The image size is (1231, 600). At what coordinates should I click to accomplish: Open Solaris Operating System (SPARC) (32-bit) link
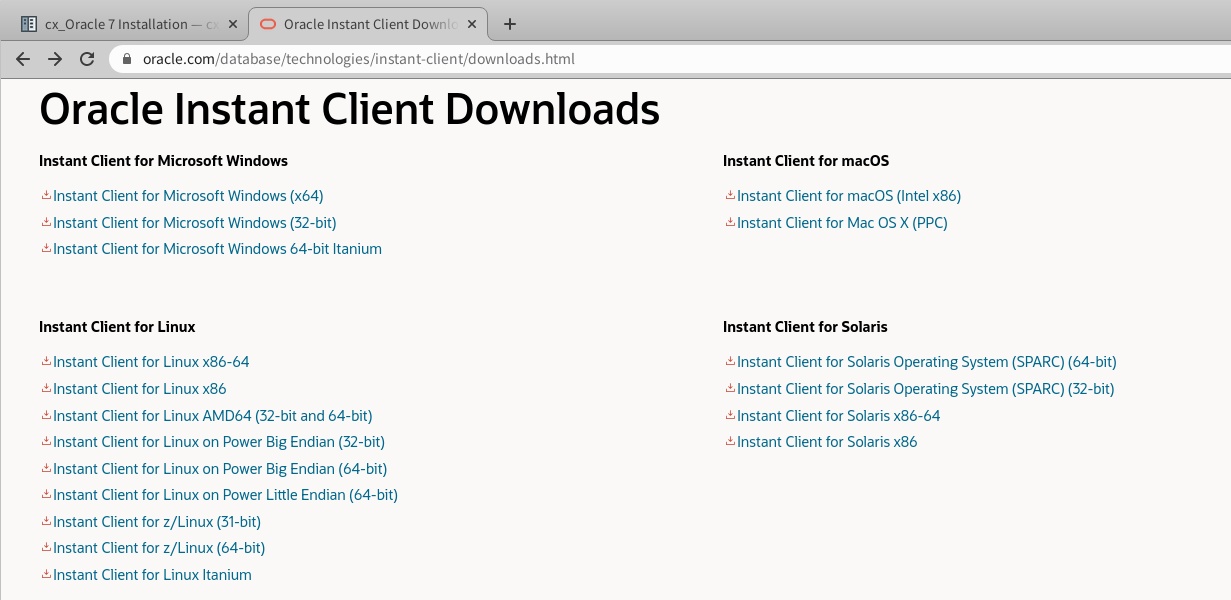click(926, 389)
